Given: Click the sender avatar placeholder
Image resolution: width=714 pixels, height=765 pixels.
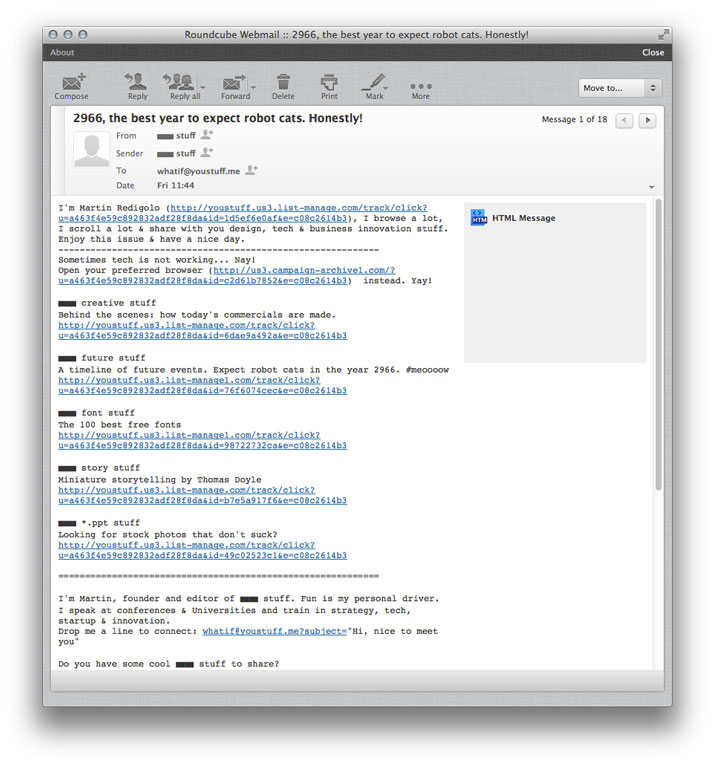Looking at the screenshot, I should (x=91, y=150).
